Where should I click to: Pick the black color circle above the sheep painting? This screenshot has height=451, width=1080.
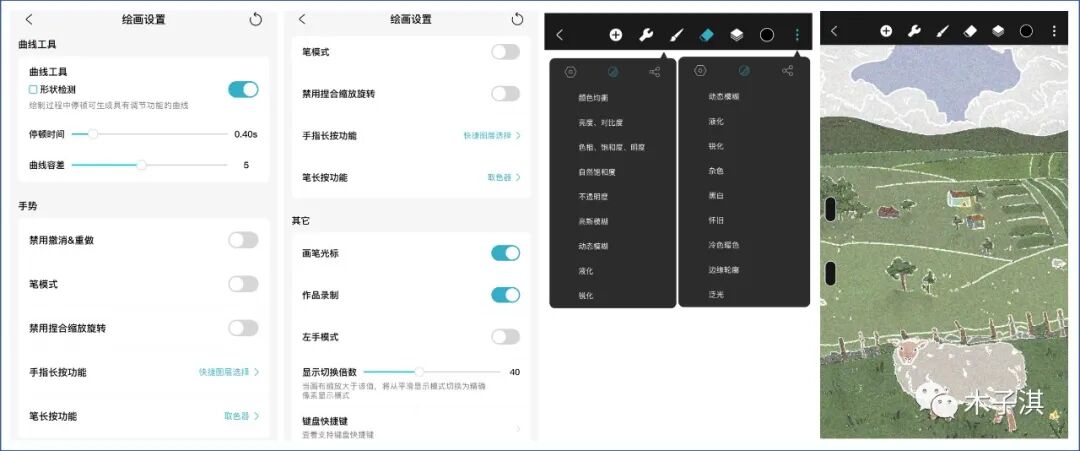(x=1026, y=30)
